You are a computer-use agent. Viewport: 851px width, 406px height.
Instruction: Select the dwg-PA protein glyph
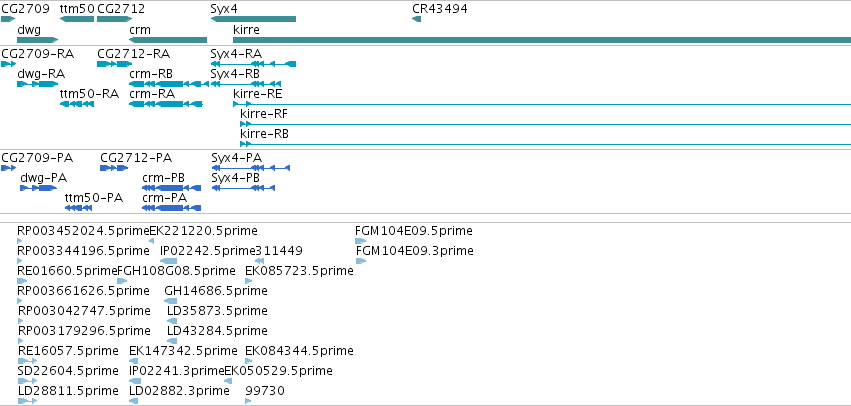(39, 188)
